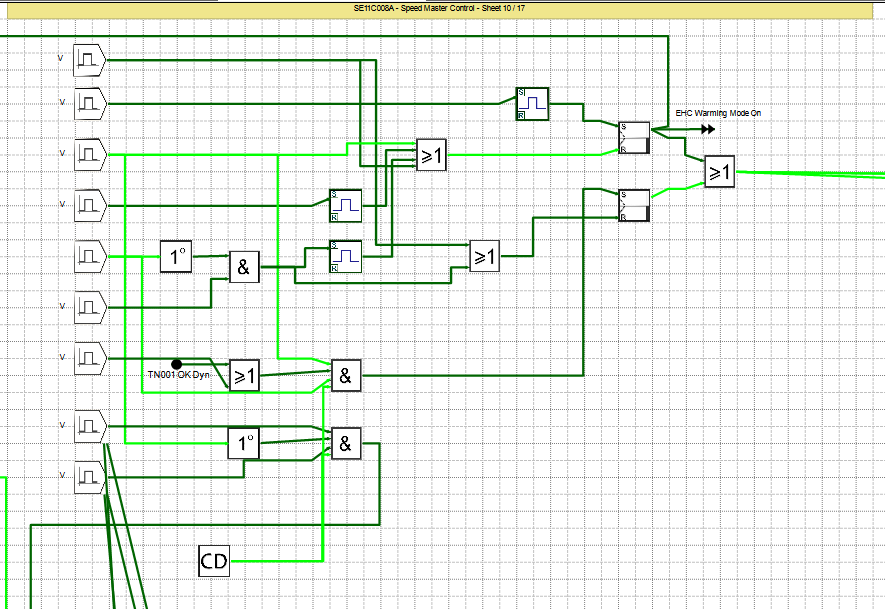Select the 1° block left of the lowest AND gate
The width and height of the screenshot is (885, 609).
[x=244, y=443]
